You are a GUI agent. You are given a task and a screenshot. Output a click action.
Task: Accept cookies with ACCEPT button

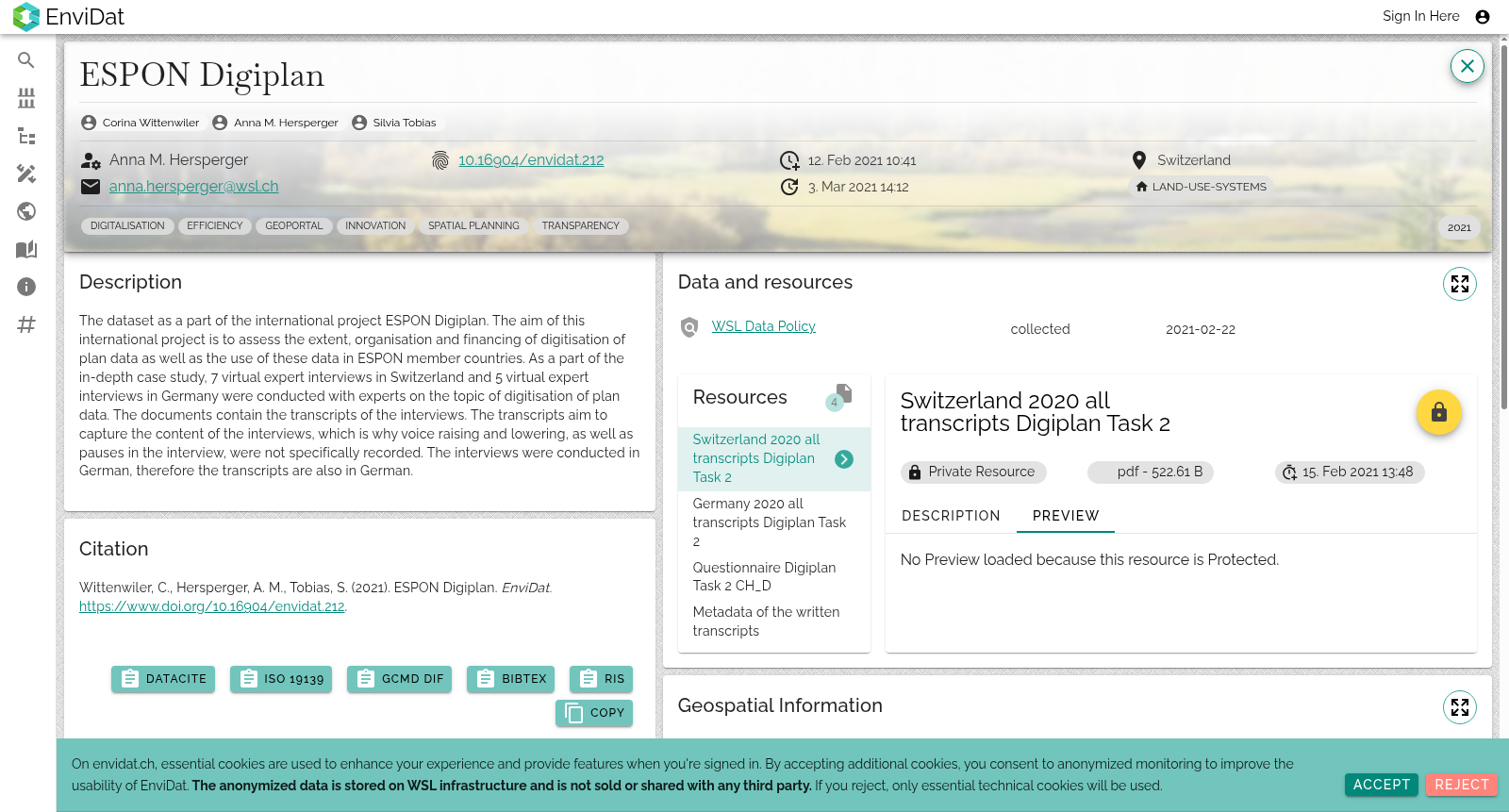pyautogui.click(x=1382, y=785)
